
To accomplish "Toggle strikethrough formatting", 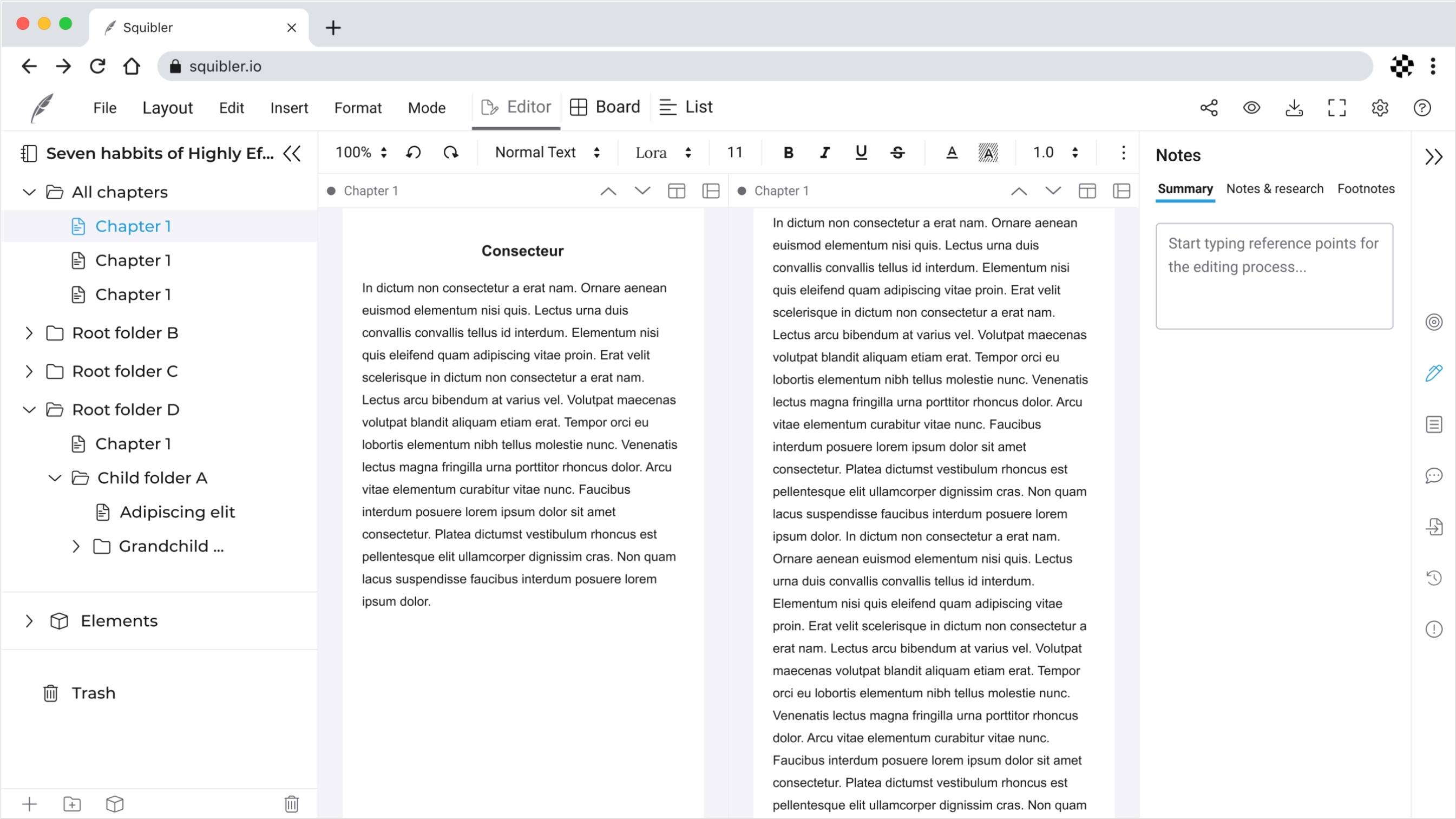I will 897,152.
